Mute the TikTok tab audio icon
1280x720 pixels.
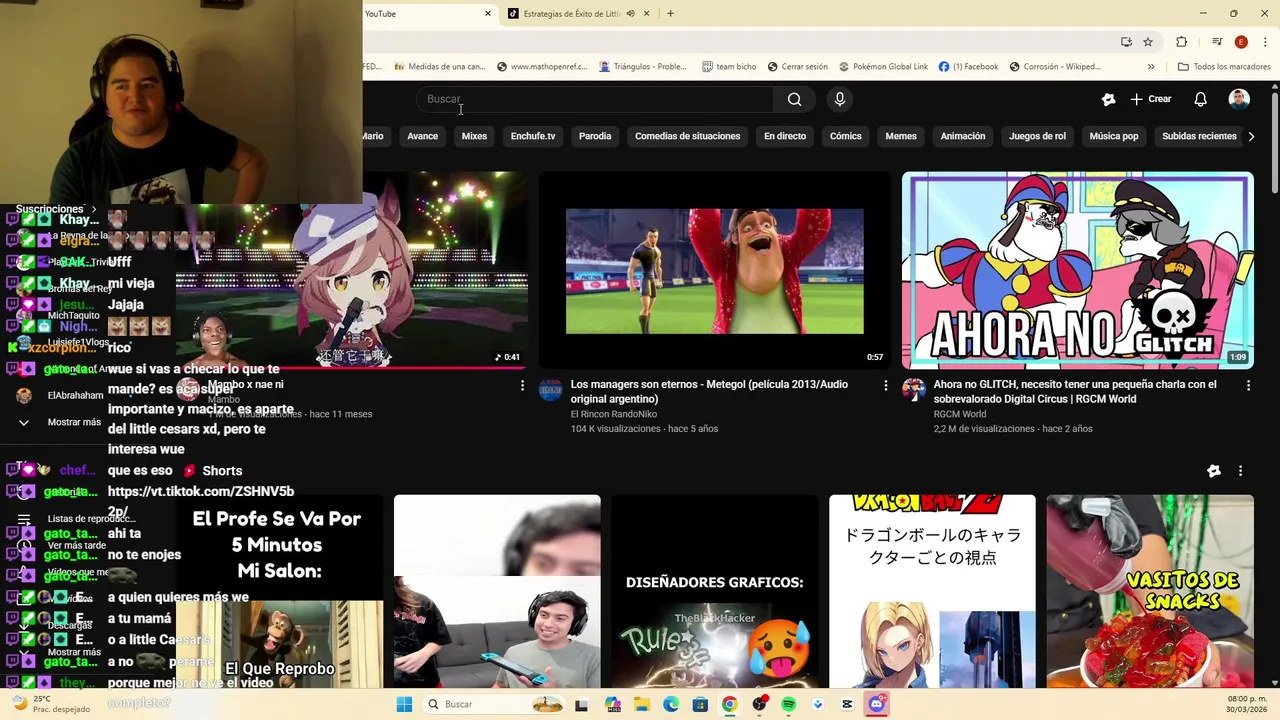click(x=630, y=14)
